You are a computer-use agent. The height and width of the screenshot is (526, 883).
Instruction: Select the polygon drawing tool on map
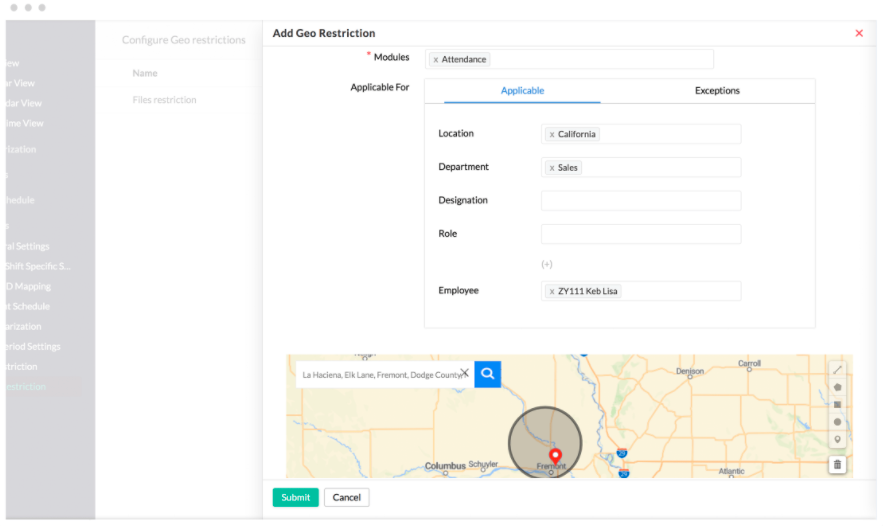point(837,387)
